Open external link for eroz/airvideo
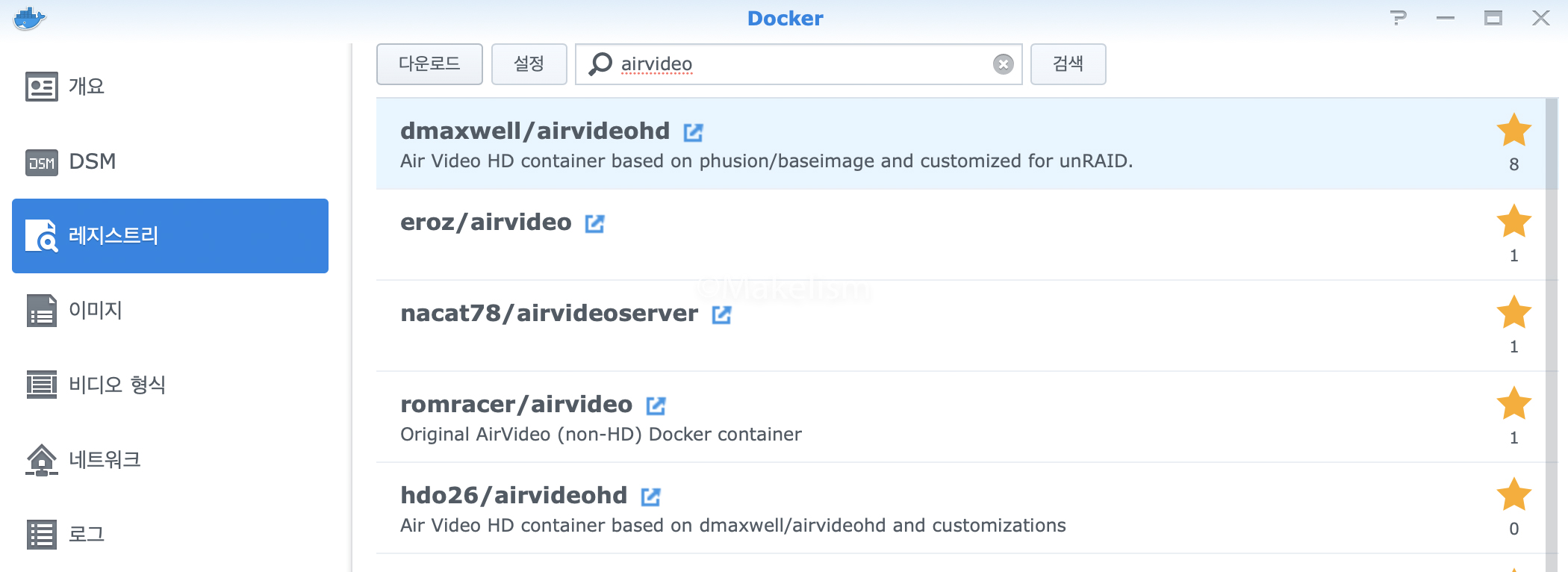This screenshot has height=572, width=1568. 595,224
